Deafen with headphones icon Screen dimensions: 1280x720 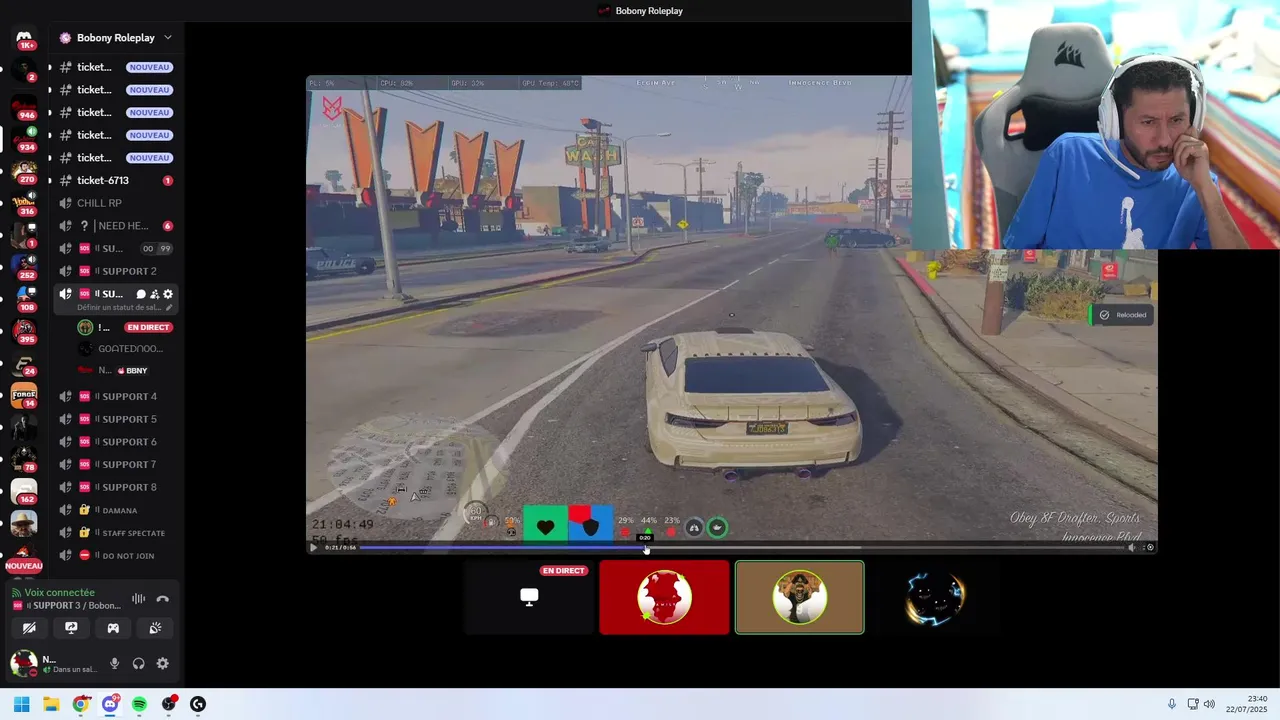[x=138, y=663]
